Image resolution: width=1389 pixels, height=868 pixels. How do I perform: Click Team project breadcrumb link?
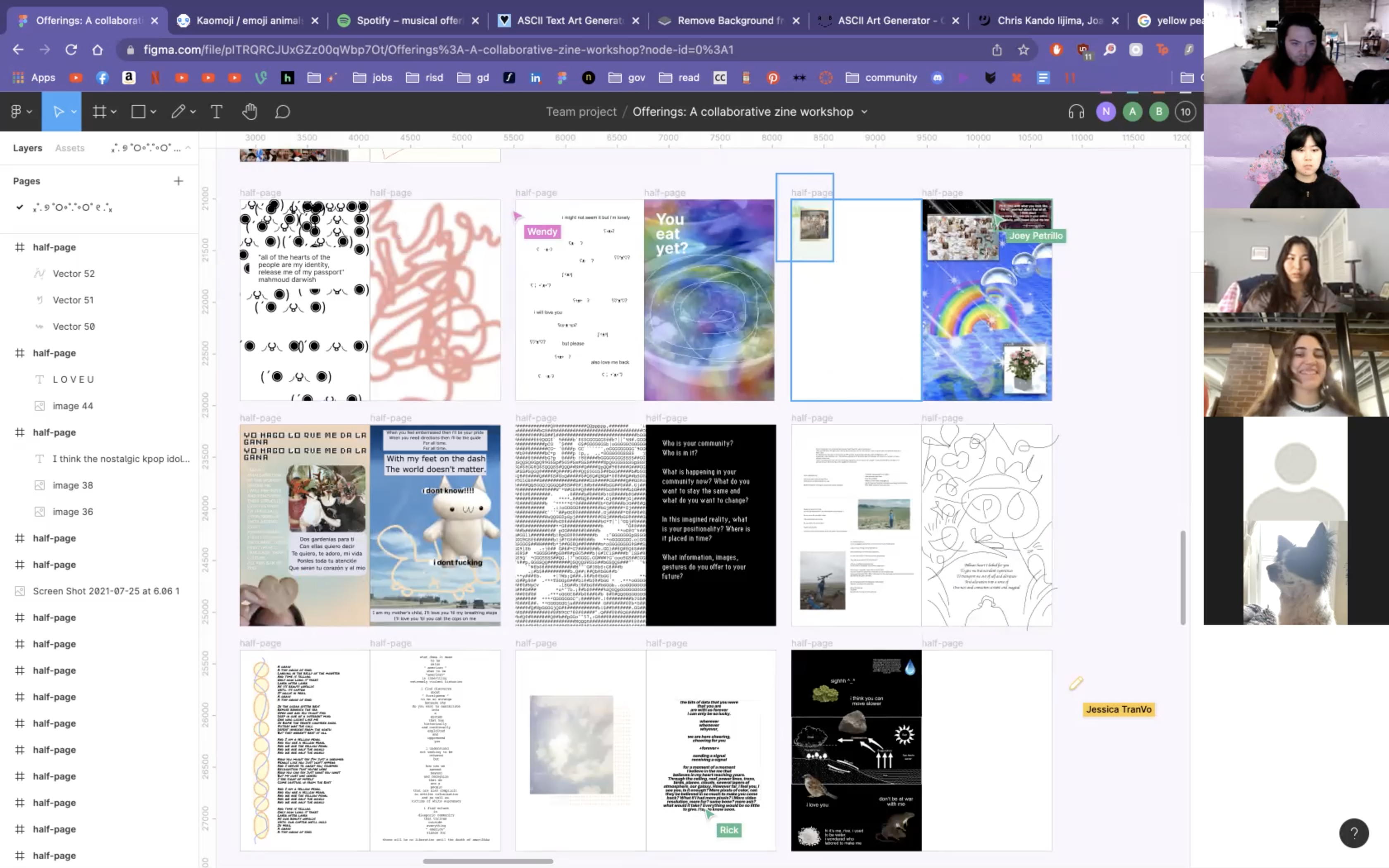(x=581, y=112)
